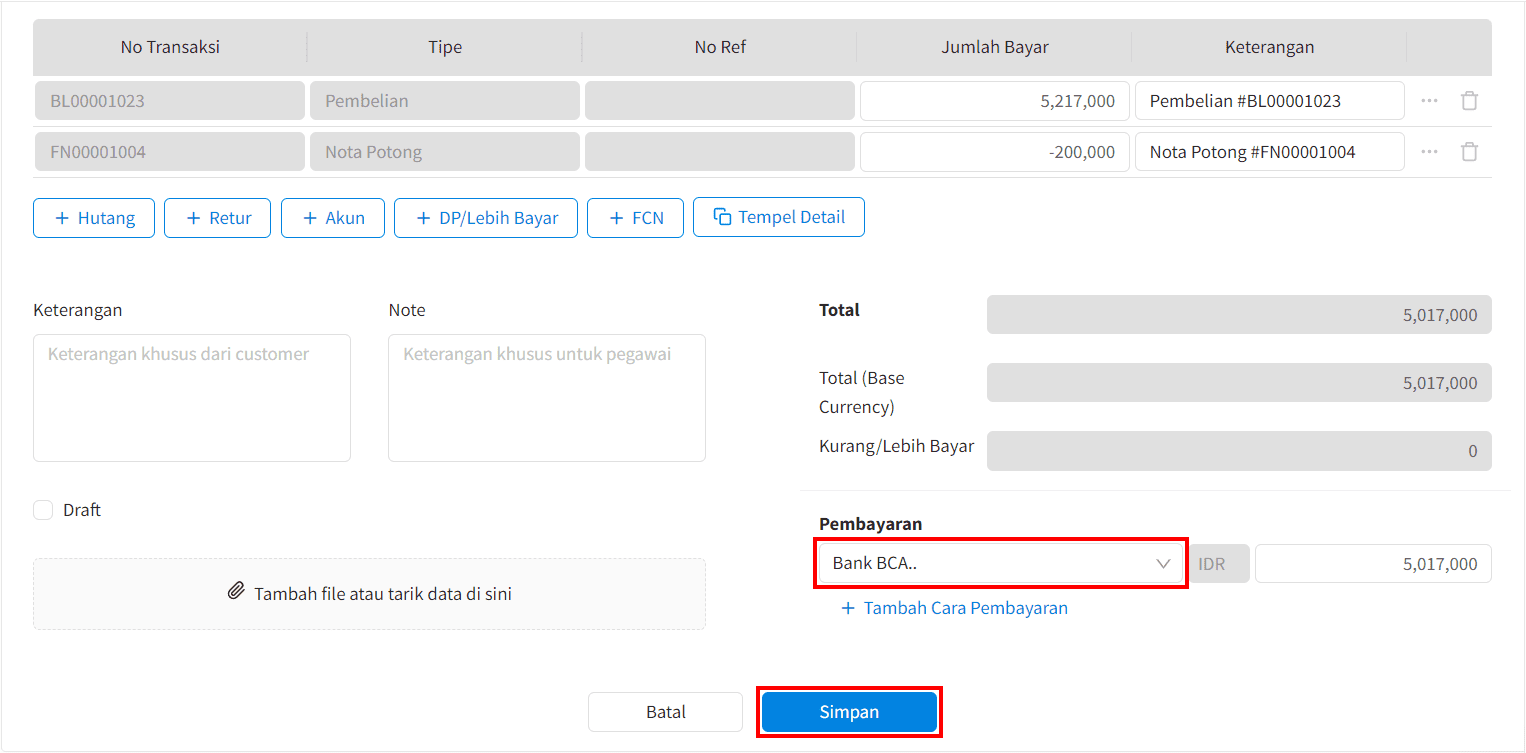Click the Kurang/Lebih Bayar value field
The image size is (1526, 753).
tap(1239, 451)
